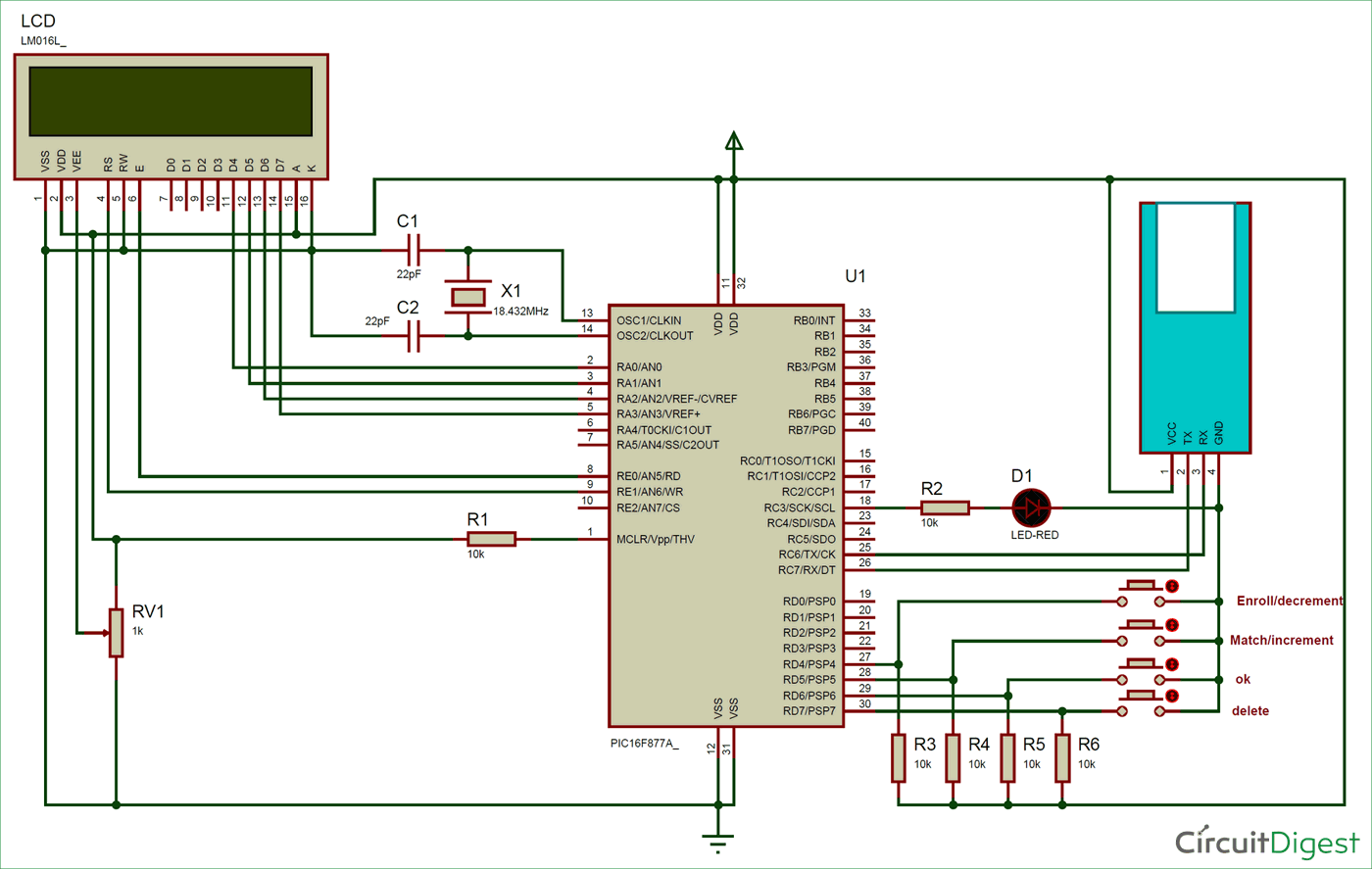1372x869 pixels.
Task: Click the power rail arrow above VDD
Action: (732, 139)
